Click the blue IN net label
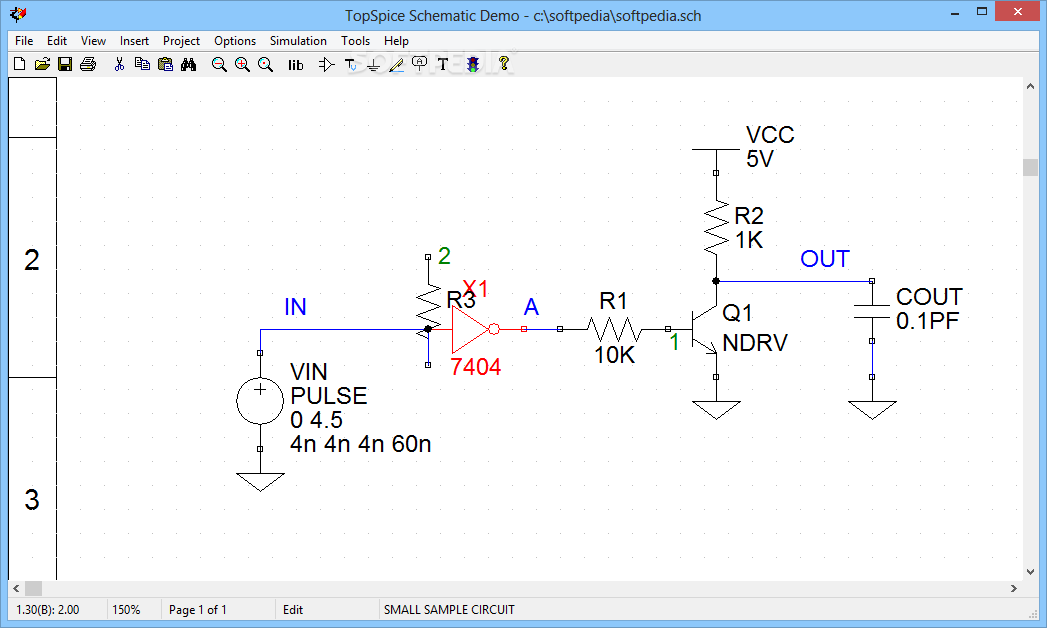1047x628 pixels. coord(295,307)
